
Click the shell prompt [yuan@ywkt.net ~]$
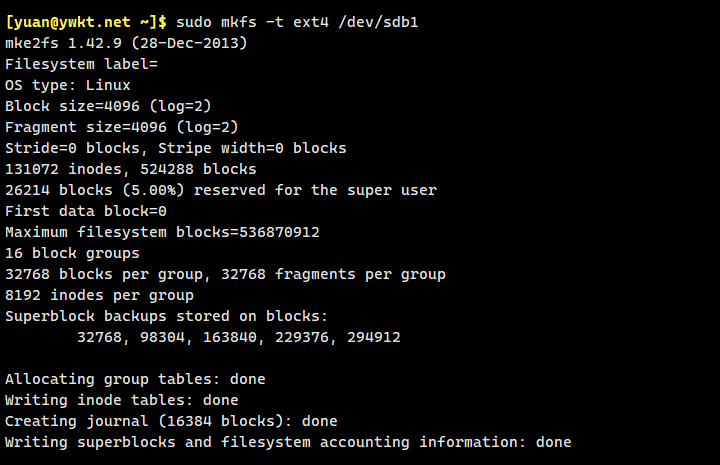tap(88, 21)
